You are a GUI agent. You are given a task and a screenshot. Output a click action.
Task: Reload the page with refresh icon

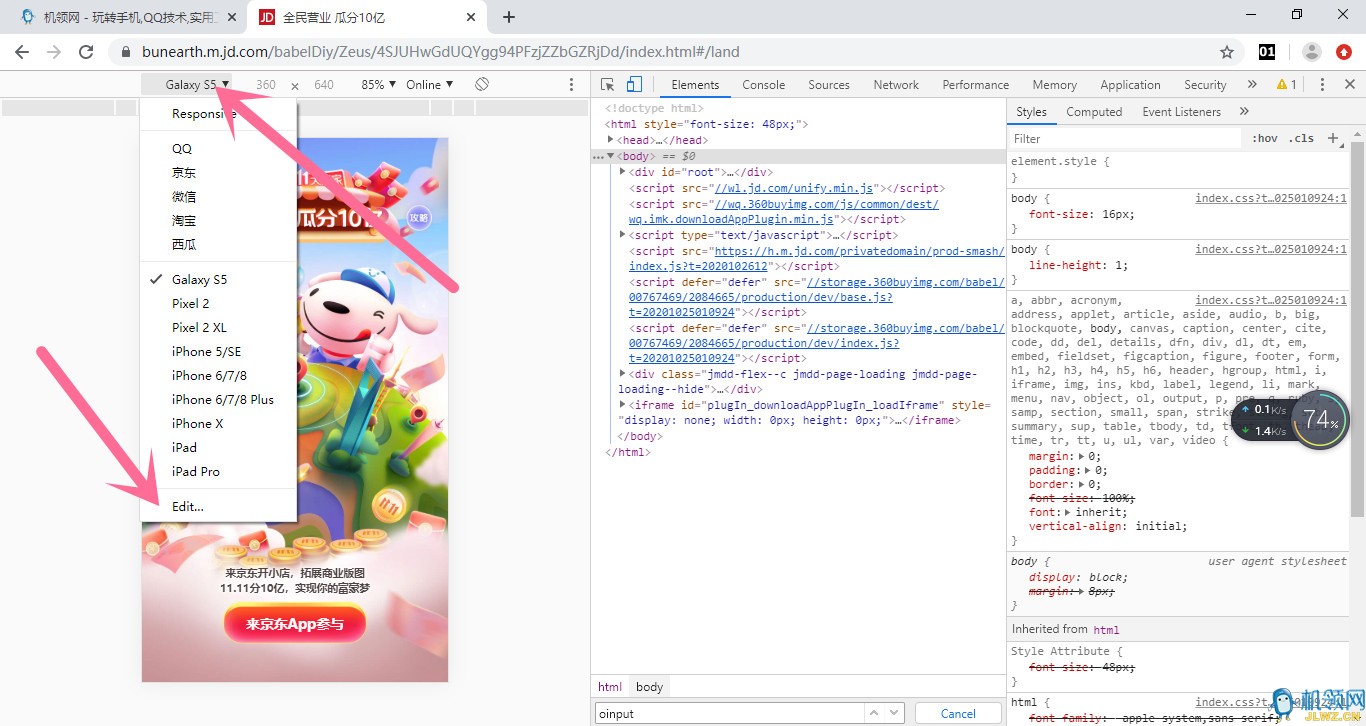click(86, 52)
